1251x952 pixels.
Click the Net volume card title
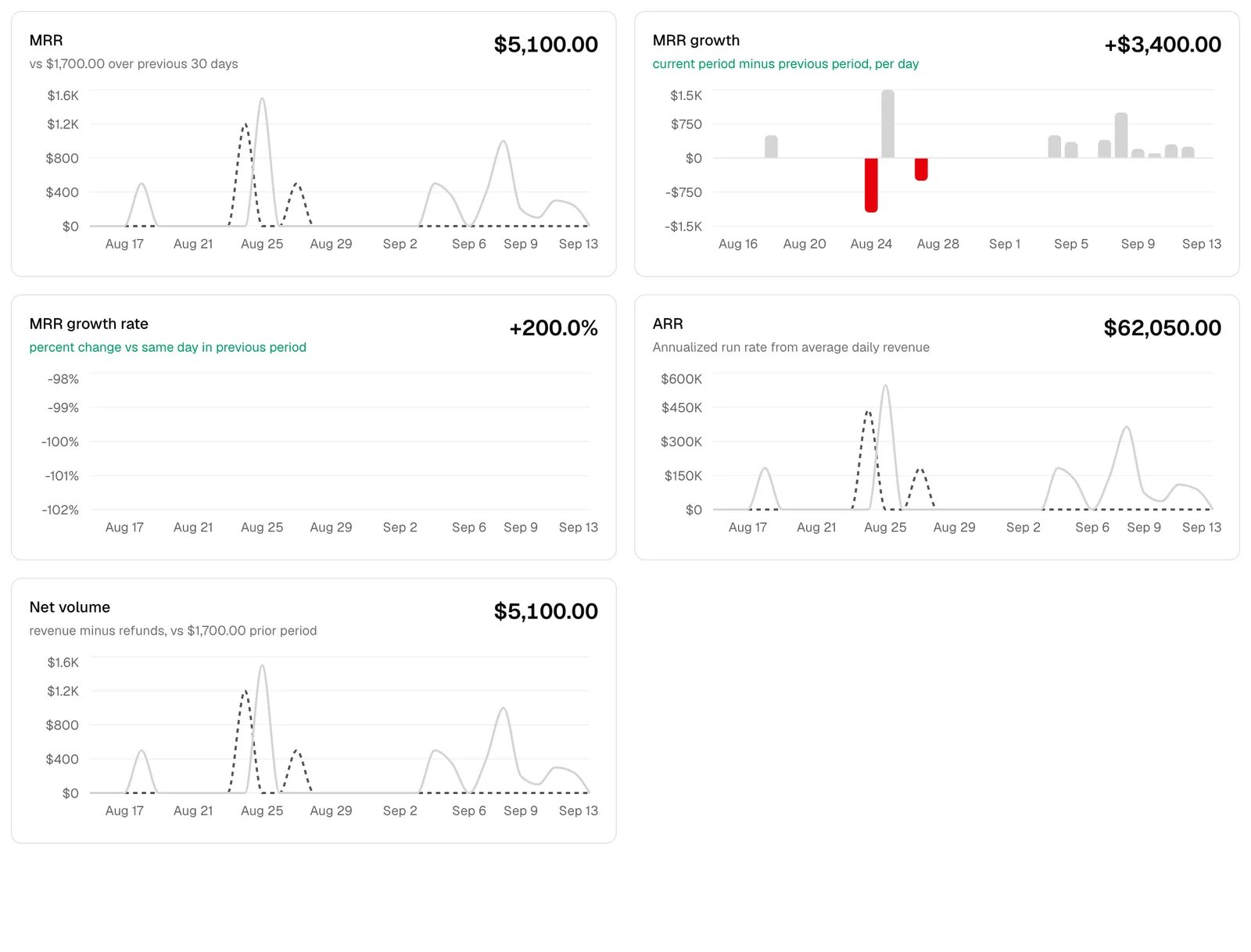(70, 607)
